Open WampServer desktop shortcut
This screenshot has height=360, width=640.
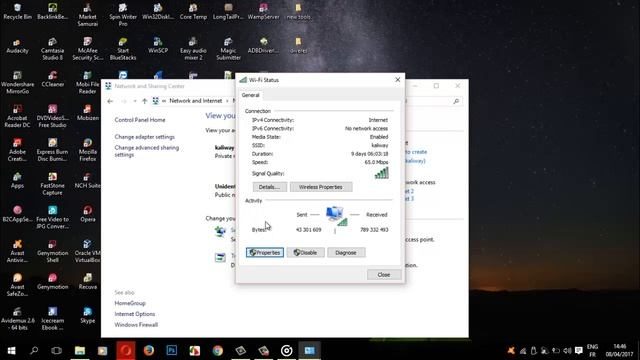coord(263,11)
